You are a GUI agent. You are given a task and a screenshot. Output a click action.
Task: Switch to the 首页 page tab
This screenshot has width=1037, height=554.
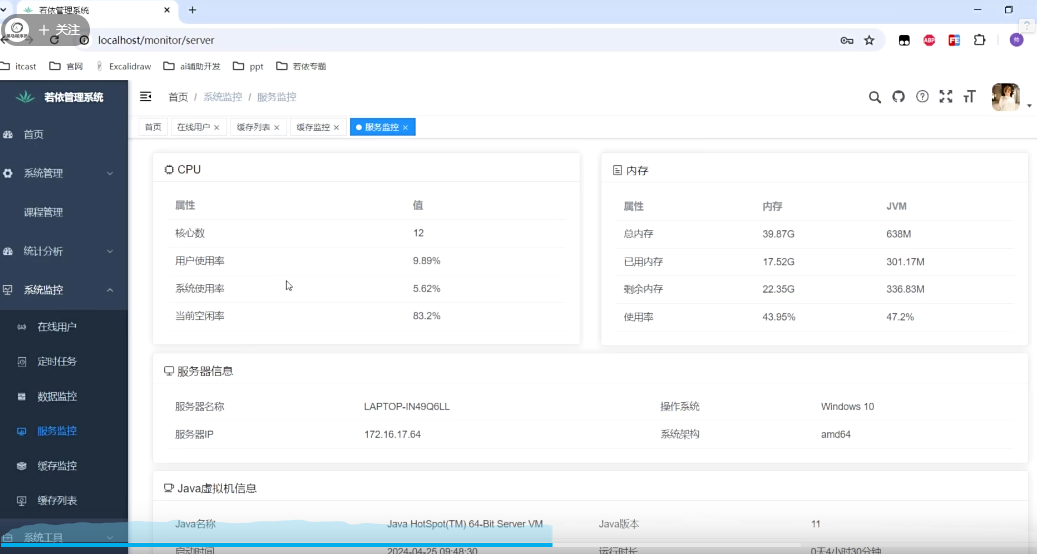coord(153,127)
